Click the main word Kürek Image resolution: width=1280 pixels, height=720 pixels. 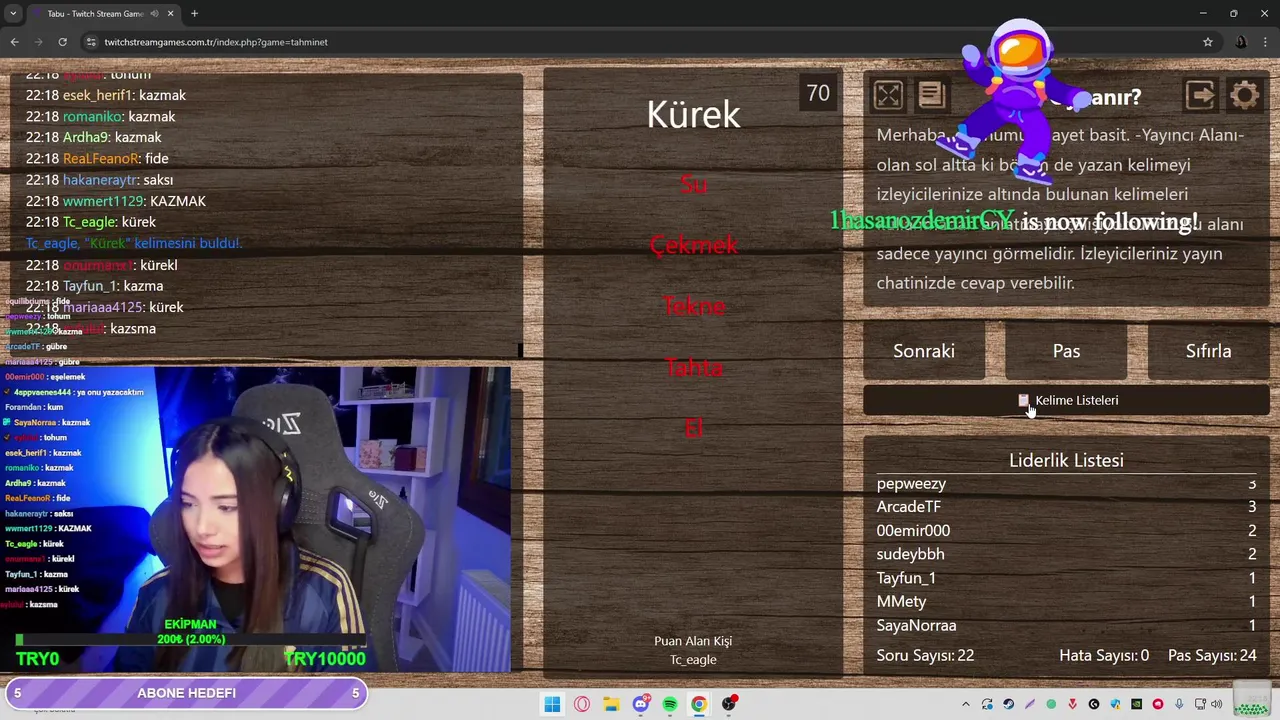tap(693, 114)
